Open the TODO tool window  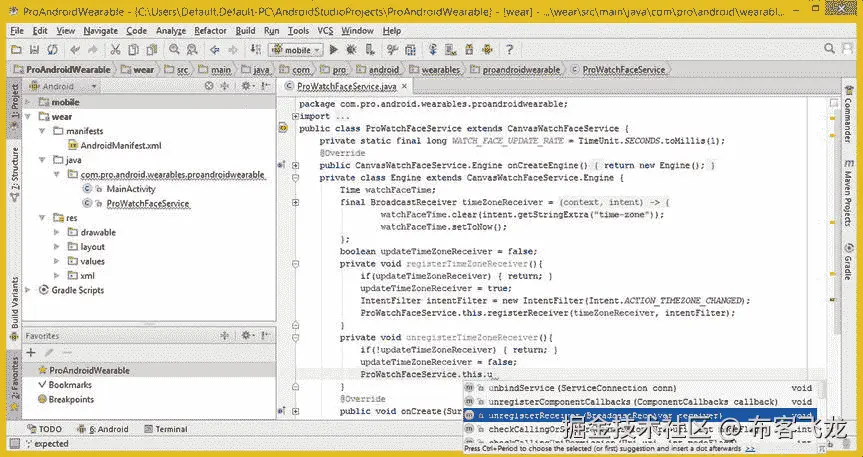coord(45,429)
